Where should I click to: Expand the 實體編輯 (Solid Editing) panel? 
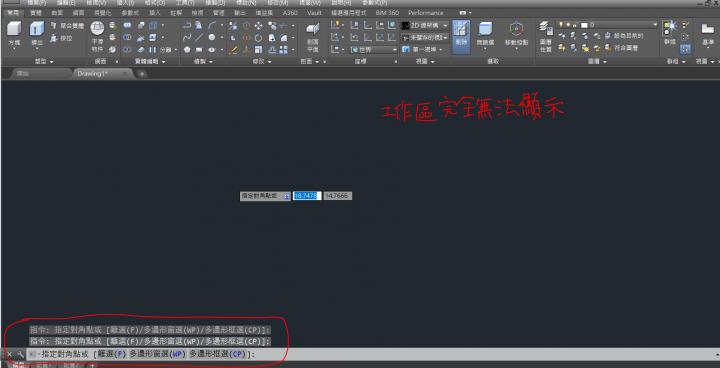(150, 62)
